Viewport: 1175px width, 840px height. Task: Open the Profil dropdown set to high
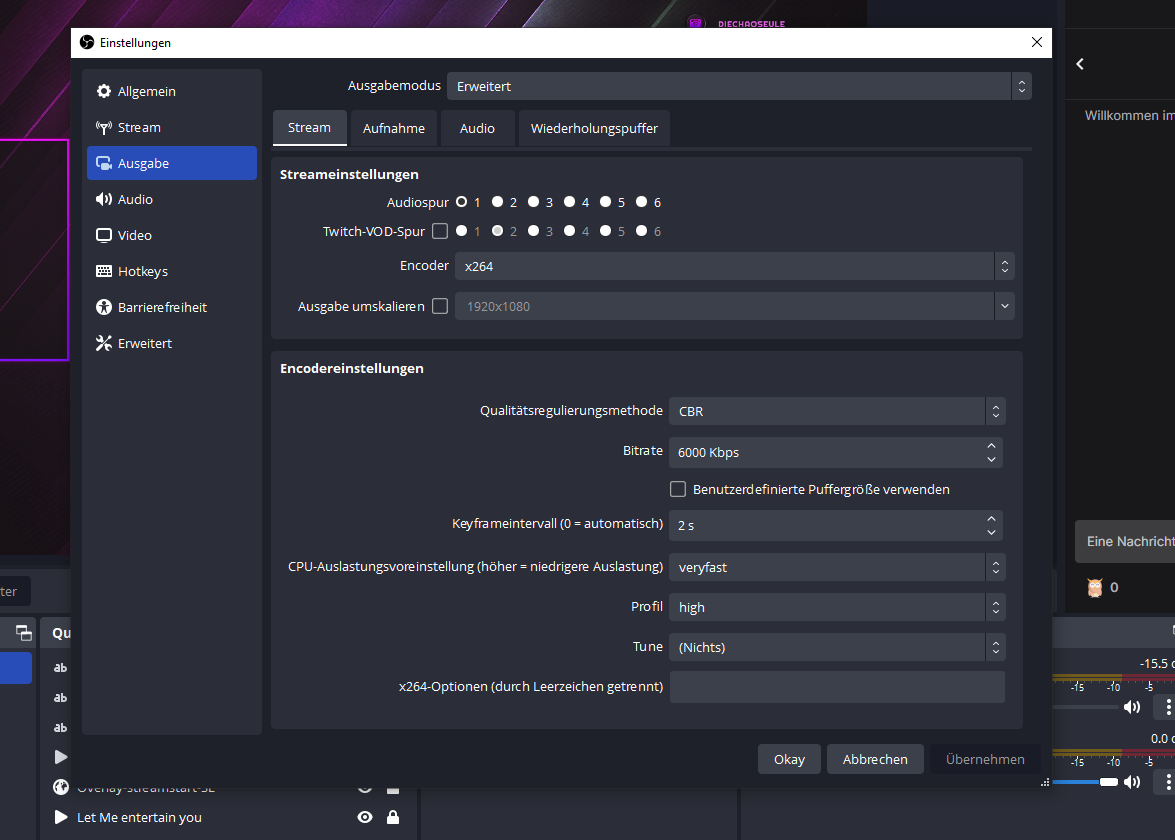[x=836, y=607]
